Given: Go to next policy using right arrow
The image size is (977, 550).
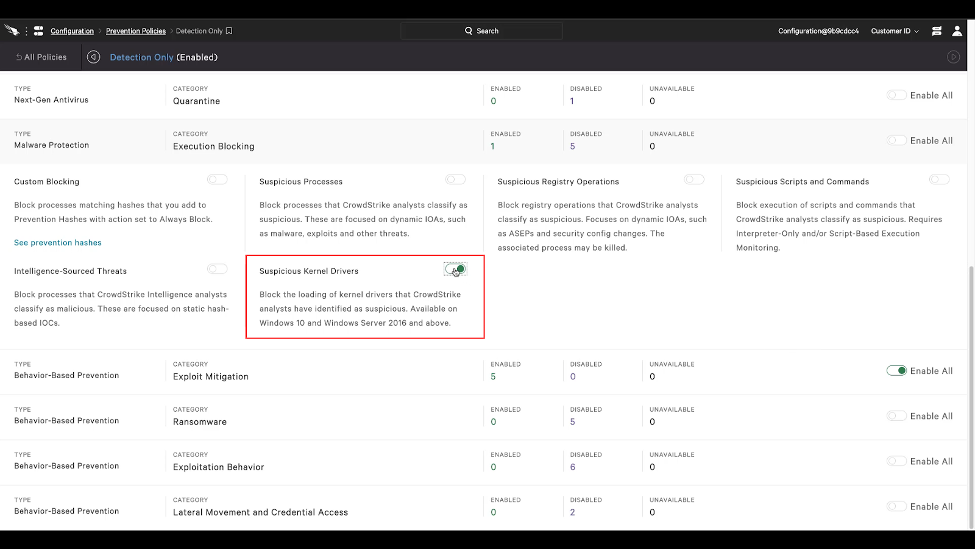Looking at the screenshot, I should click(953, 57).
